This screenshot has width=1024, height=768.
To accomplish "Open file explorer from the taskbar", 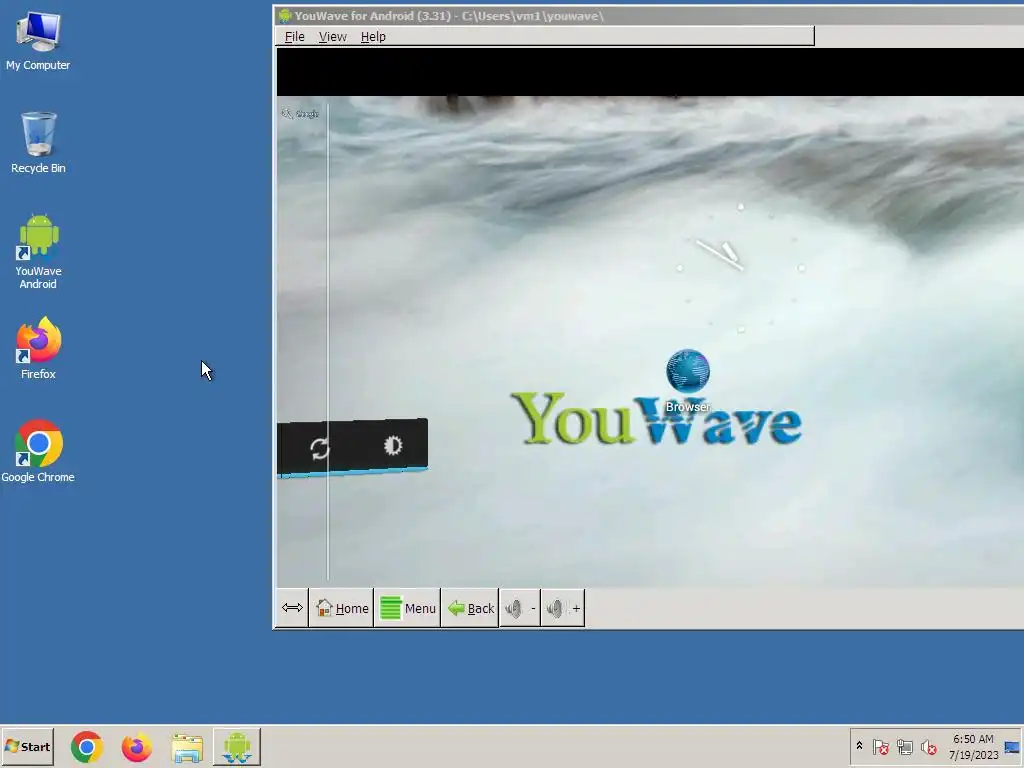I will pyautogui.click(x=187, y=747).
